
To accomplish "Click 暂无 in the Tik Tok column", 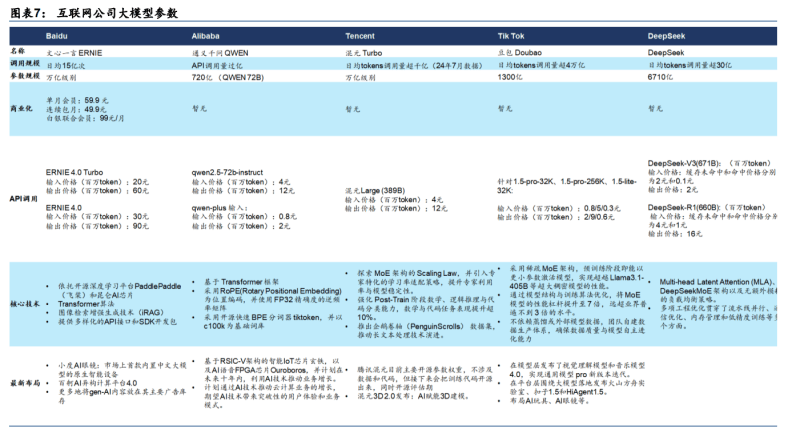I will click(505, 109).
